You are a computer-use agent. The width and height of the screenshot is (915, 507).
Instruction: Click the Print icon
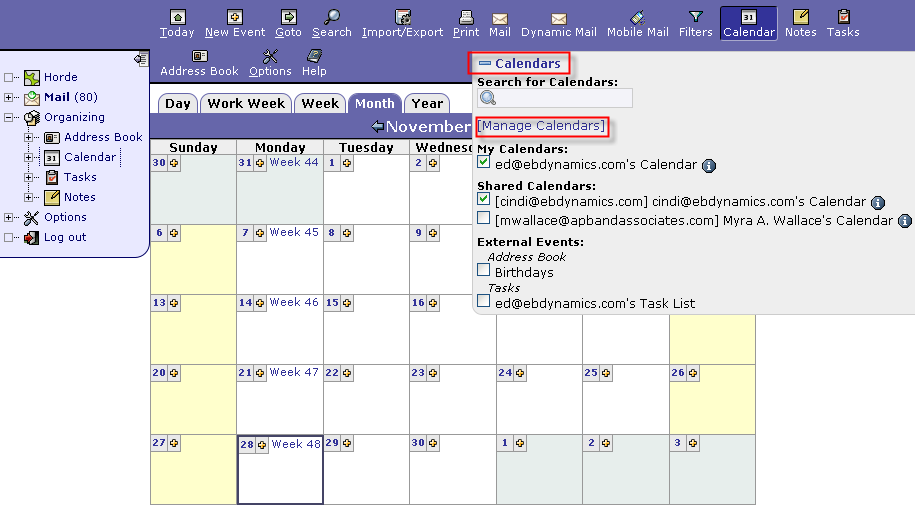point(466,17)
